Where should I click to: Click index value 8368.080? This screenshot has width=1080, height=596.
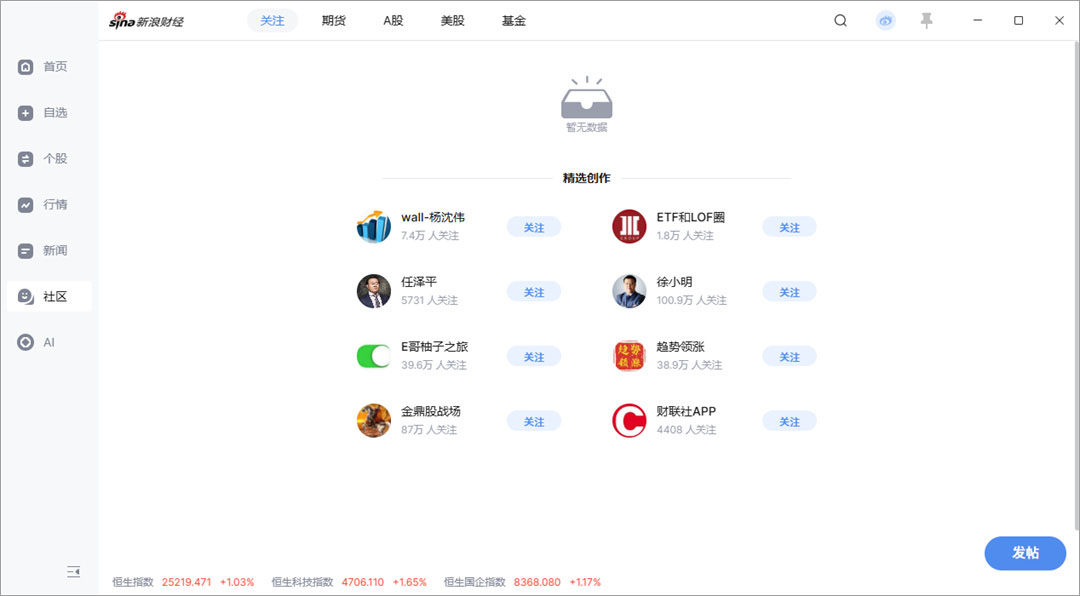point(537,582)
